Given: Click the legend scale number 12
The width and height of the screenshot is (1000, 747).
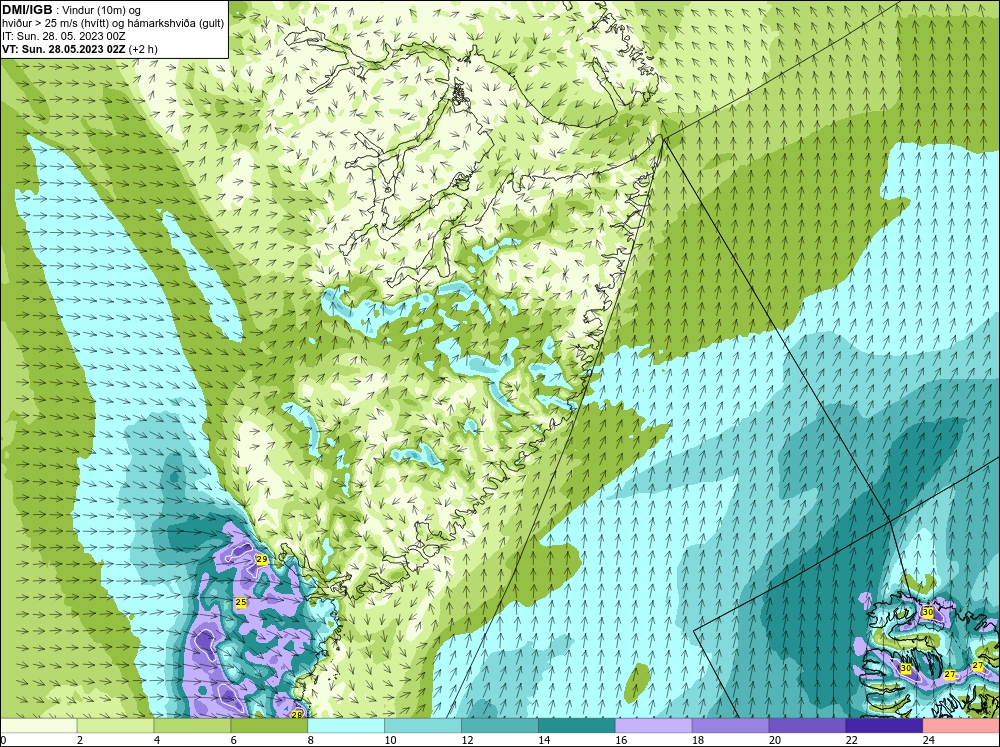Looking at the screenshot, I should pos(467,740).
